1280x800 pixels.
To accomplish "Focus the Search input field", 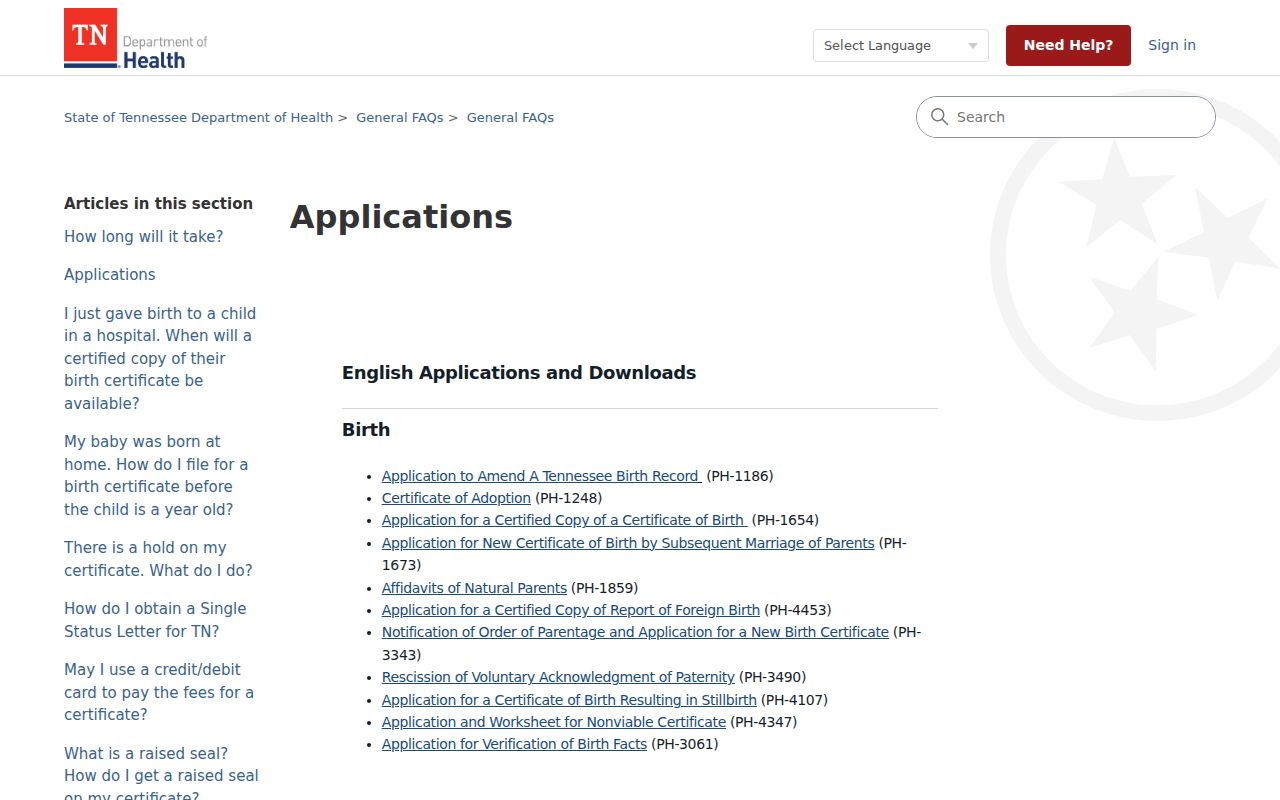I will point(1066,117).
